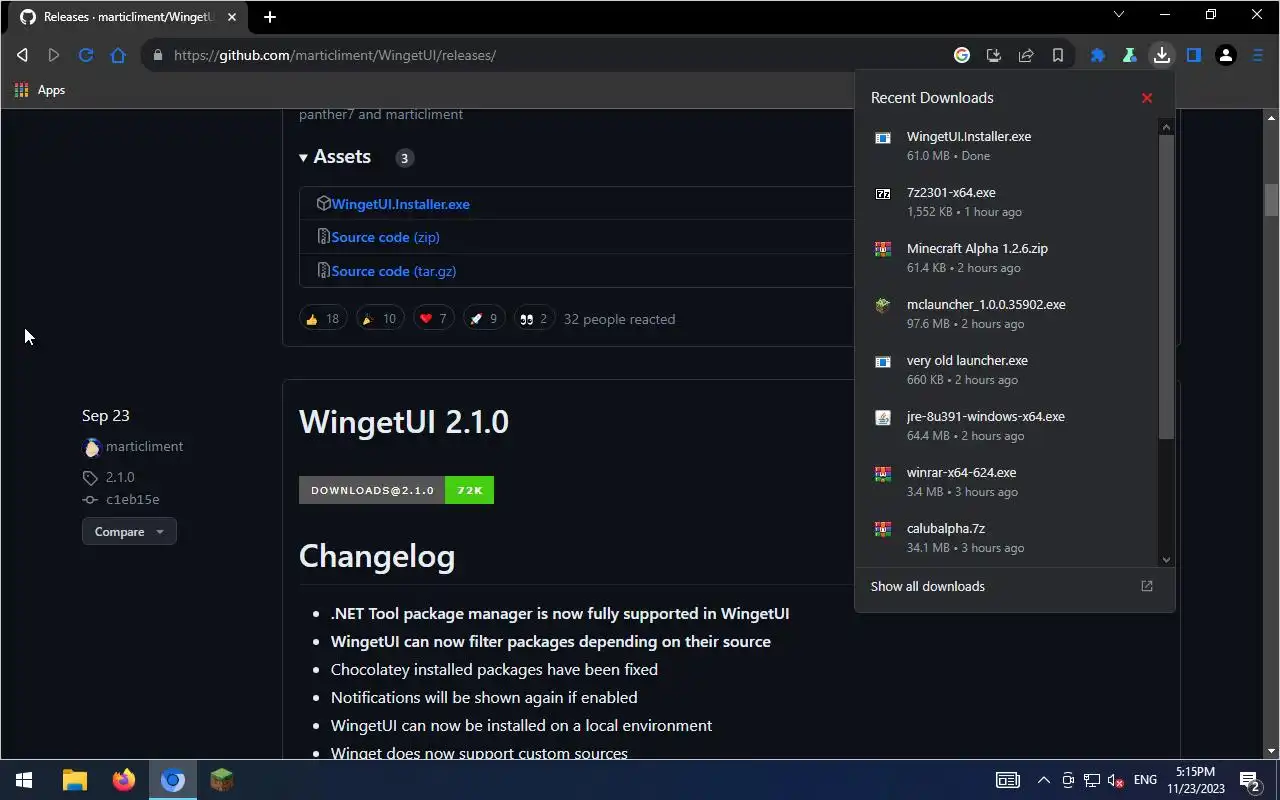
Task: Click the thumbs up reaction with 18
Action: [322, 319]
